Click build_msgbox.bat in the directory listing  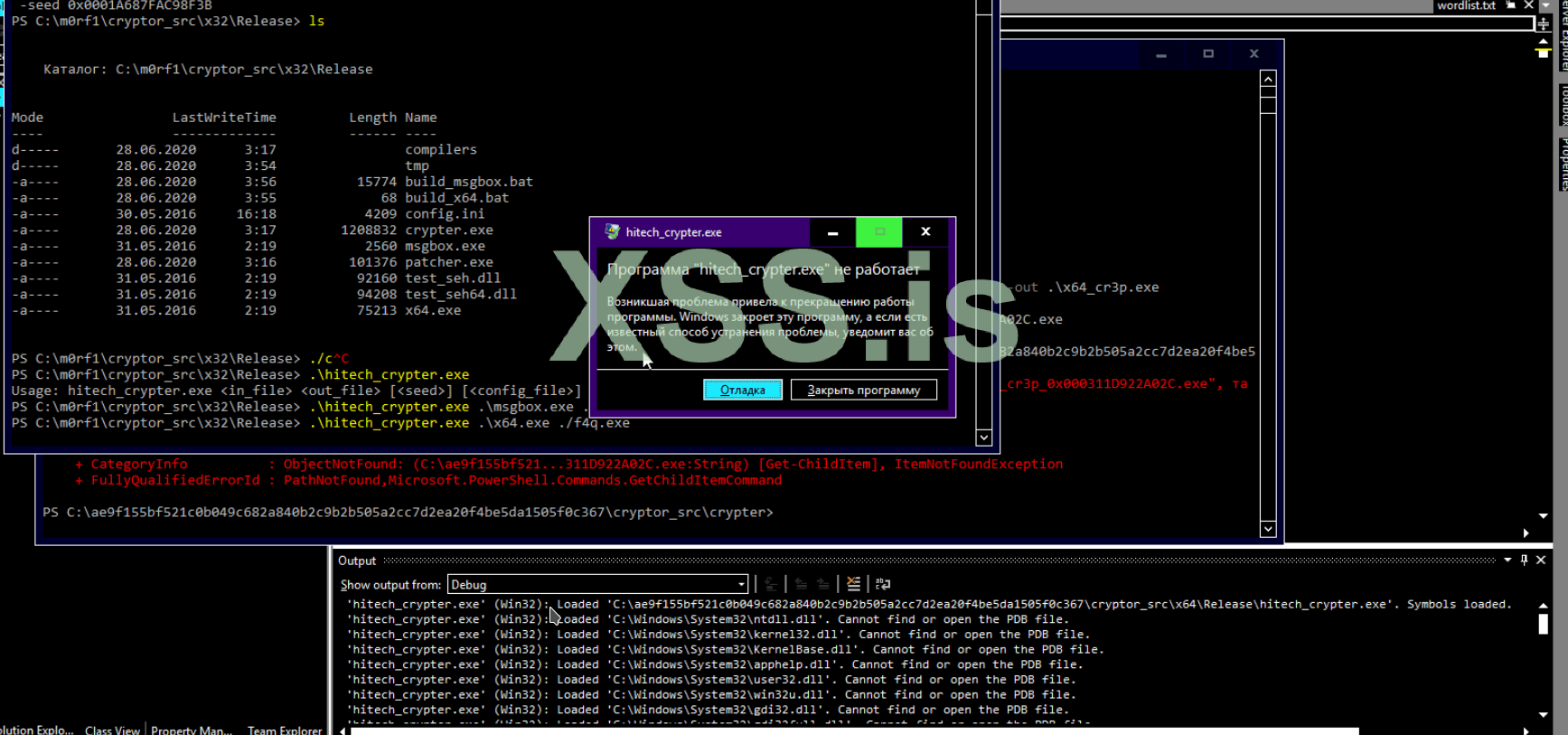469,182
